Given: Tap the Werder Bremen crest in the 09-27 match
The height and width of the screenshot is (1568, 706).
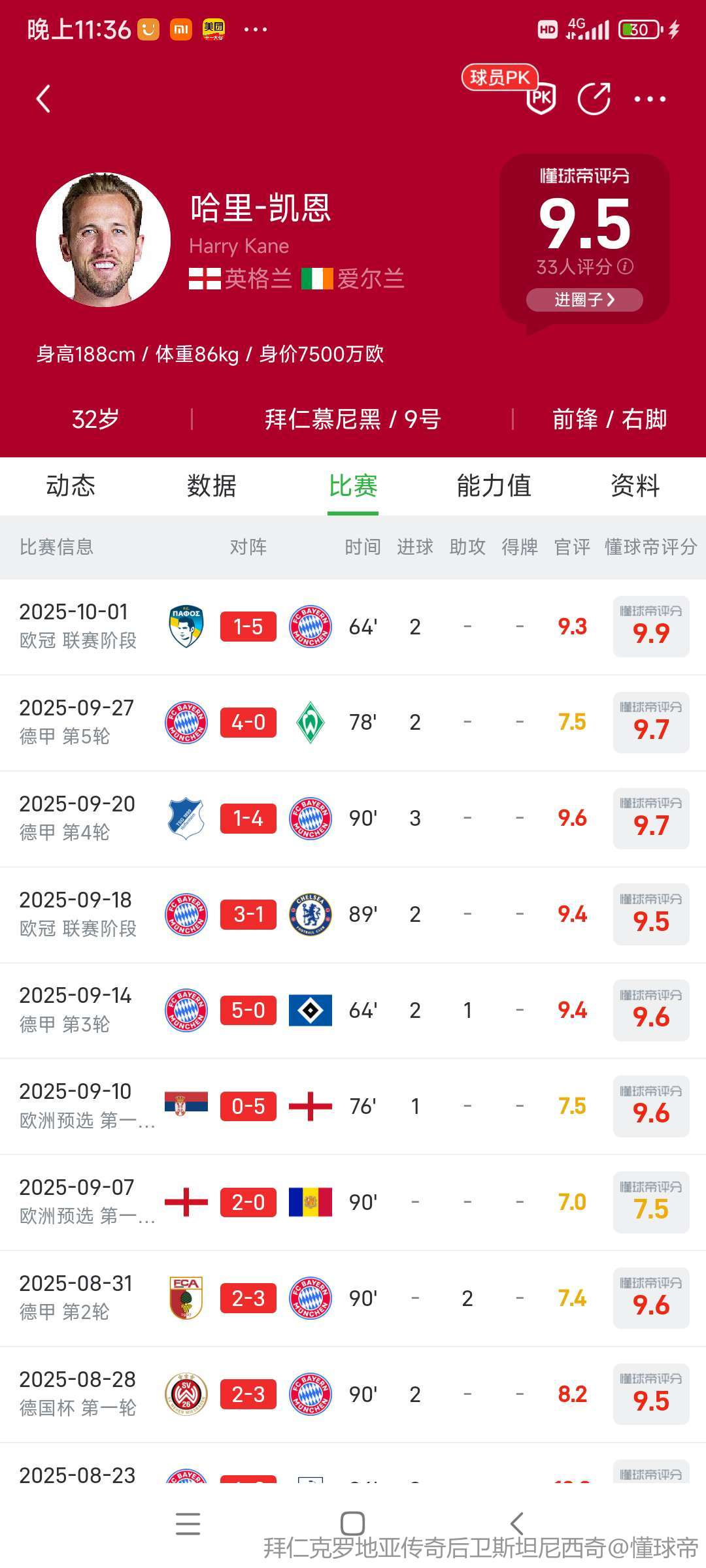Looking at the screenshot, I should 311,723.
